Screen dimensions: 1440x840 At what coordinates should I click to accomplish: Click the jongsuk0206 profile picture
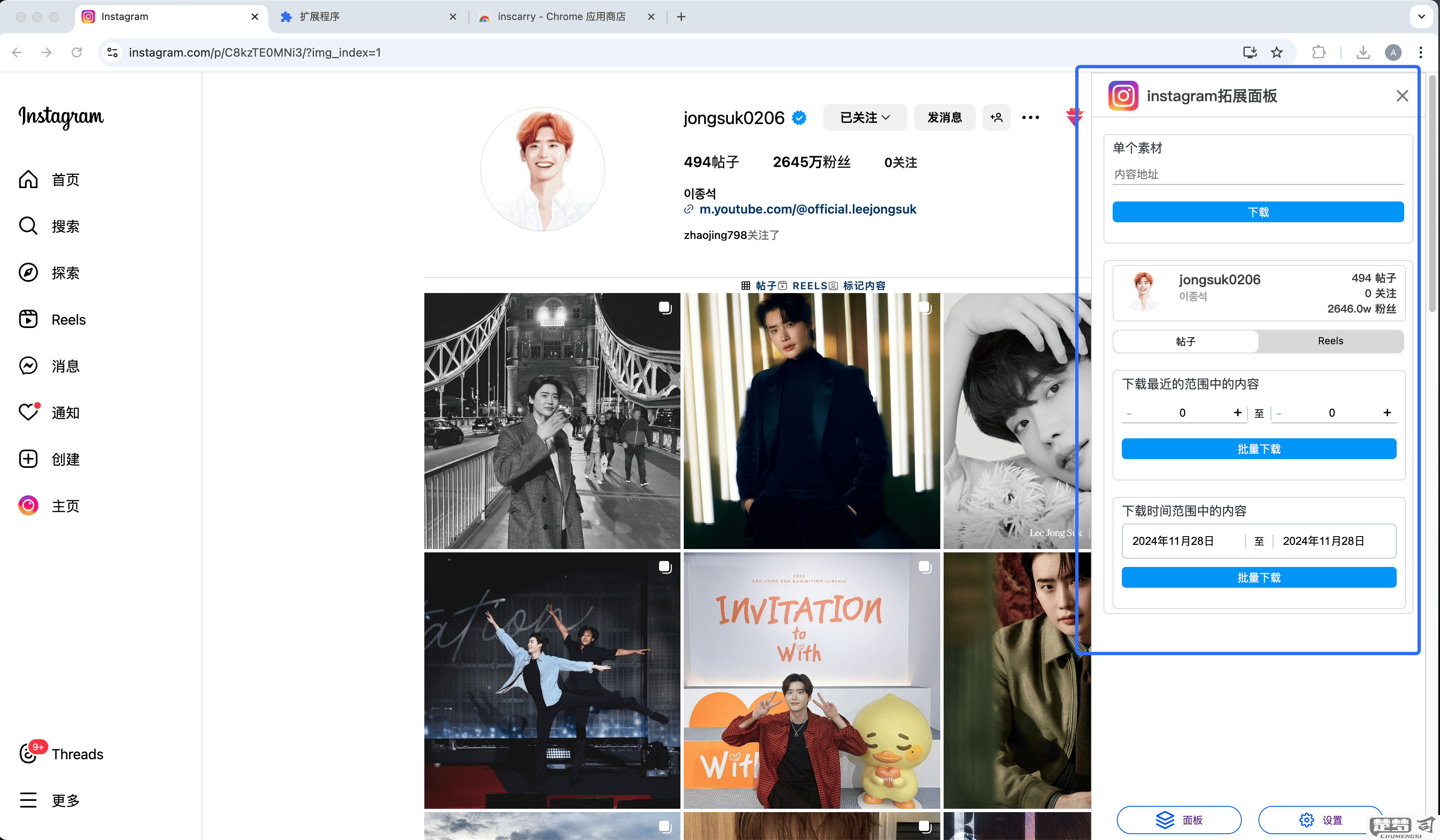pos(542,169)
